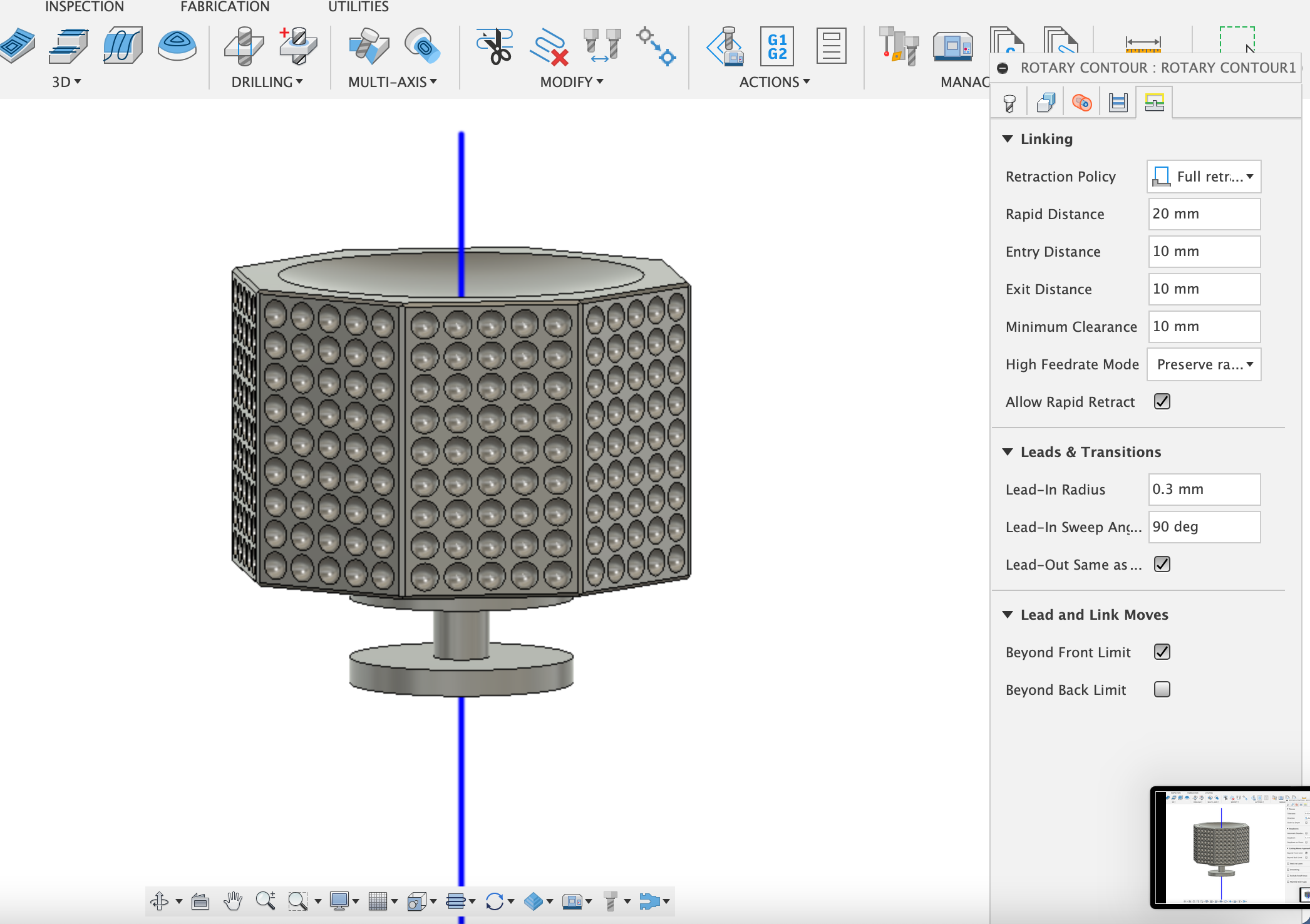
Task: Toggle the Allow Rapid Retract checkbox
Action: 1162,401
